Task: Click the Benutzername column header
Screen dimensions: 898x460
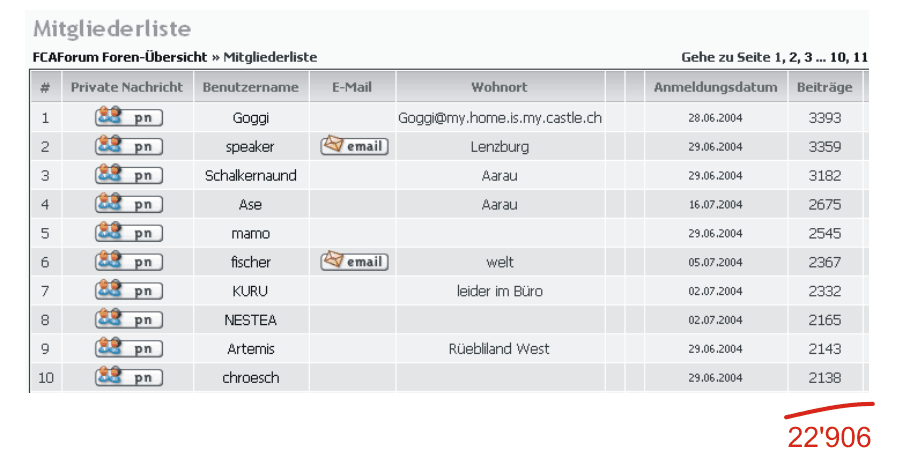Action: click(250, 87)
